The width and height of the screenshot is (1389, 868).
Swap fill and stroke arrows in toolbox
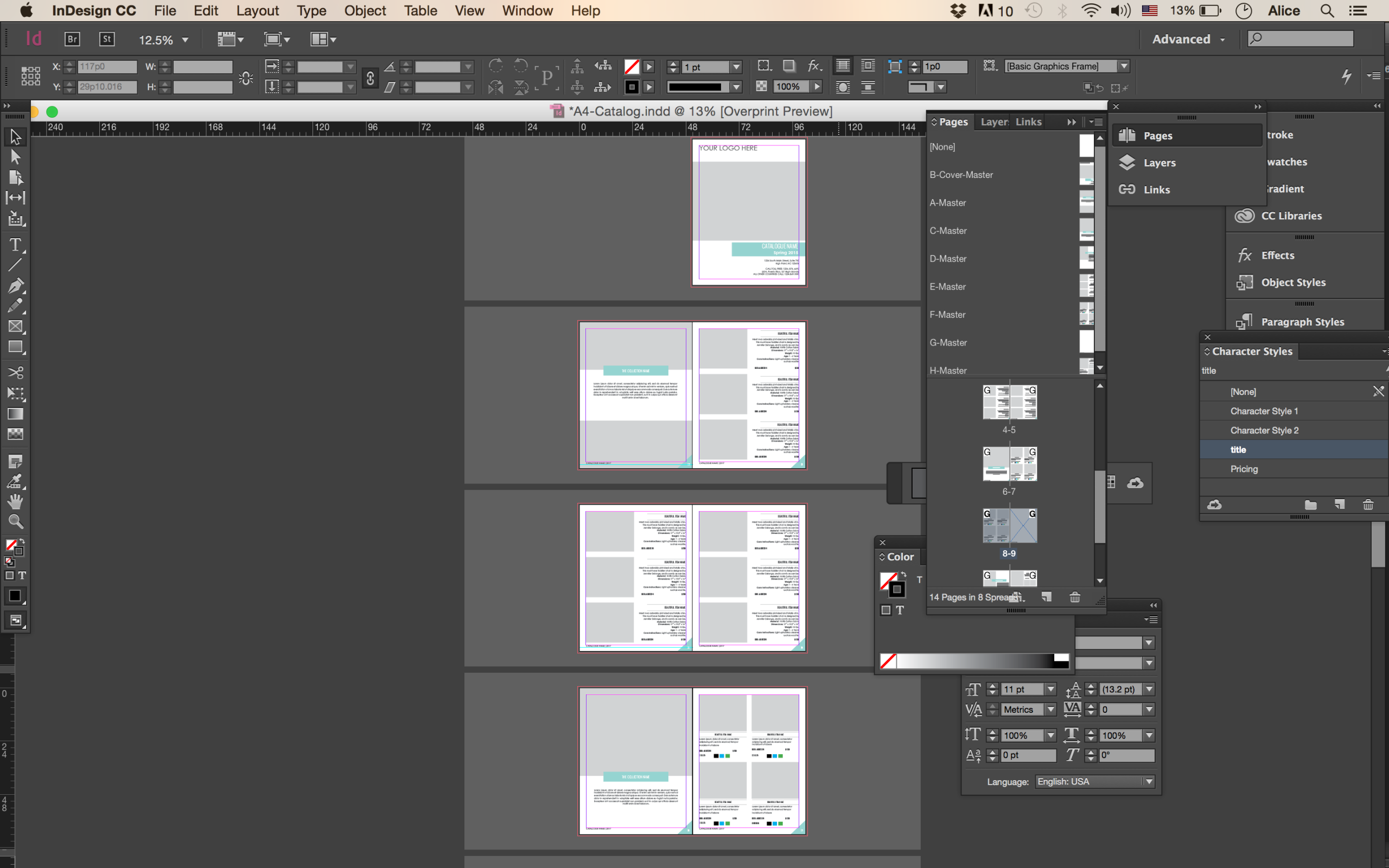(22, 541)
